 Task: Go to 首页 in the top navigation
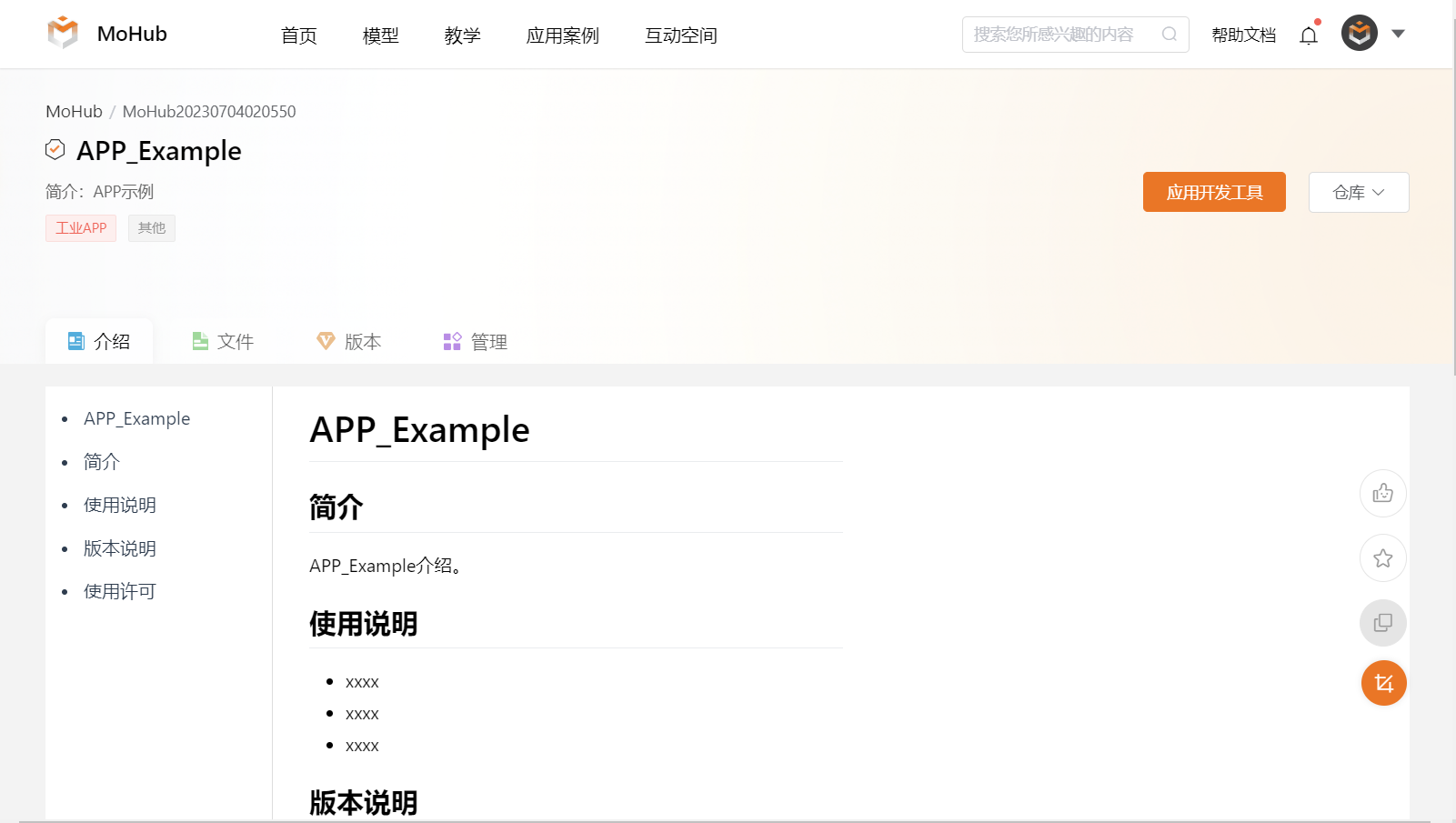pyautogui.click(x=299, y=35)
